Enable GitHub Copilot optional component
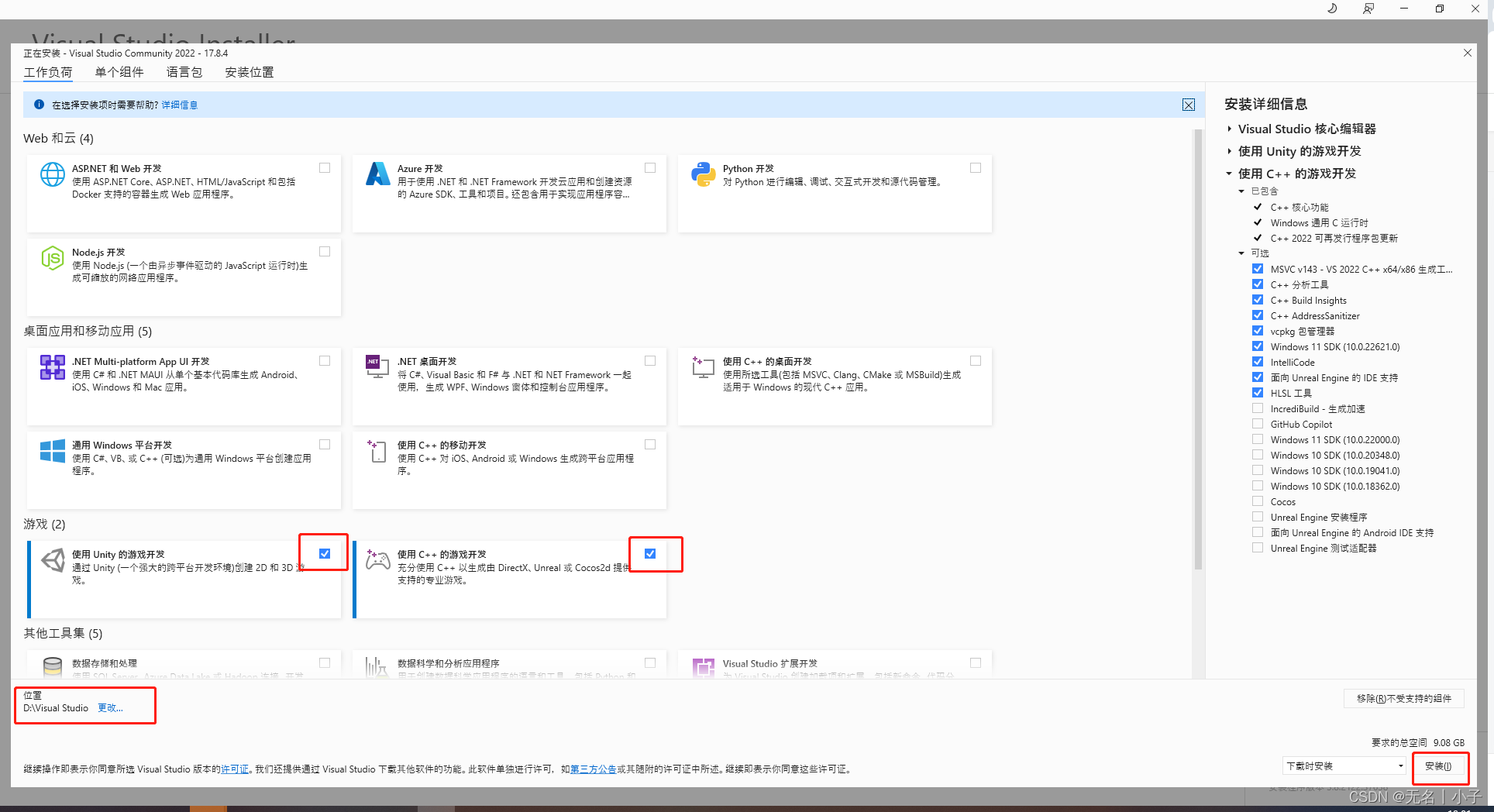 pos(1258,424)
